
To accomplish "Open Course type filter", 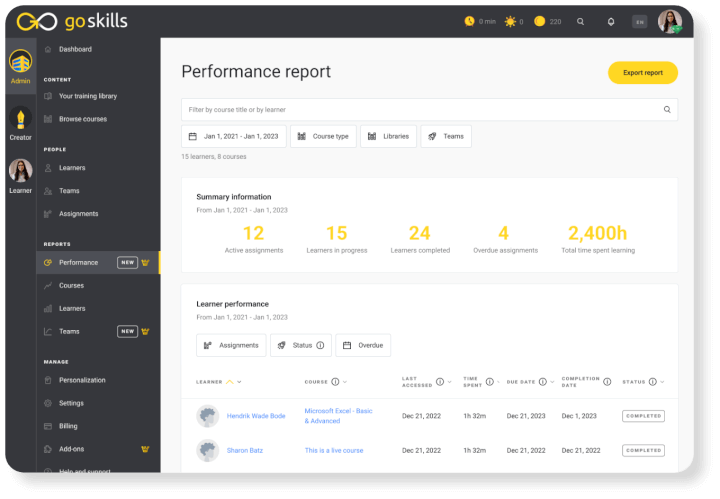I will [323, 136].
